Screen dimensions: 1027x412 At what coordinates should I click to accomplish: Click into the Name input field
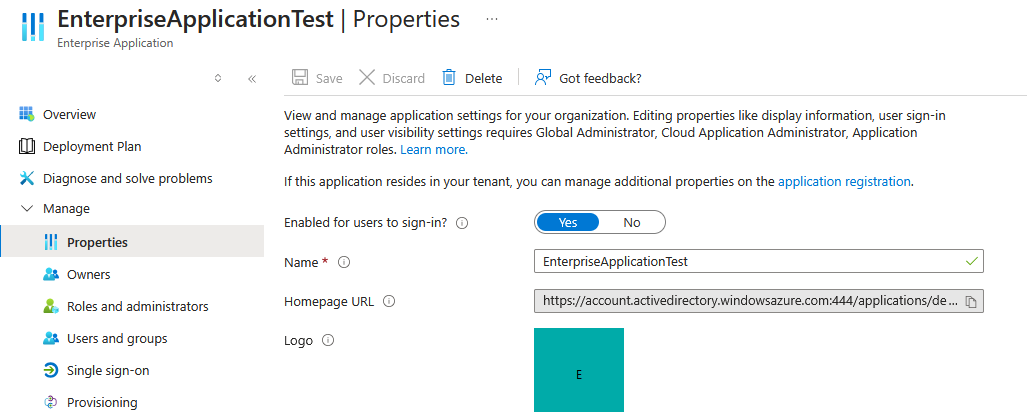pos(758,261)
